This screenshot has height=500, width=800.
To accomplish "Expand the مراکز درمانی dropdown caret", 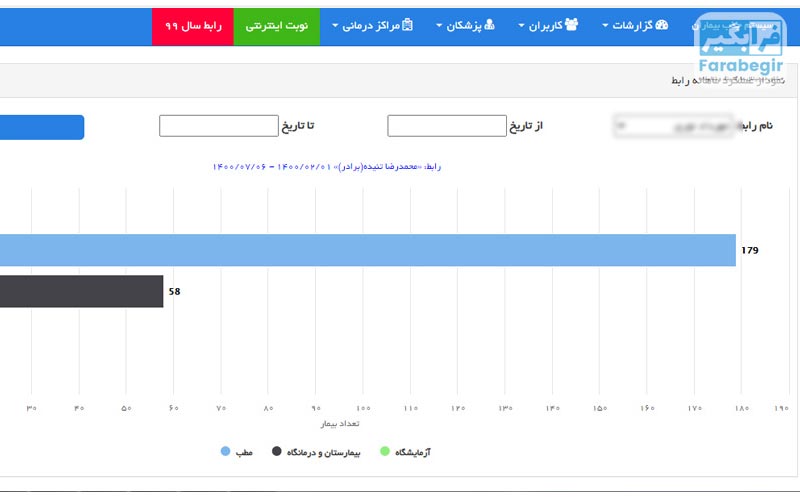I will 335,26.
